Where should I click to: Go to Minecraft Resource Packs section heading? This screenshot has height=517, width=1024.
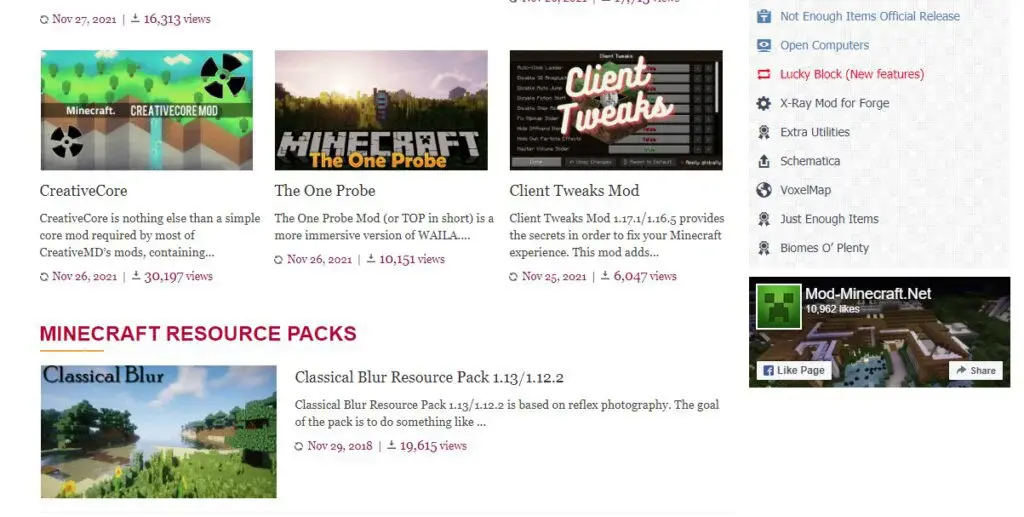[198, 334]
